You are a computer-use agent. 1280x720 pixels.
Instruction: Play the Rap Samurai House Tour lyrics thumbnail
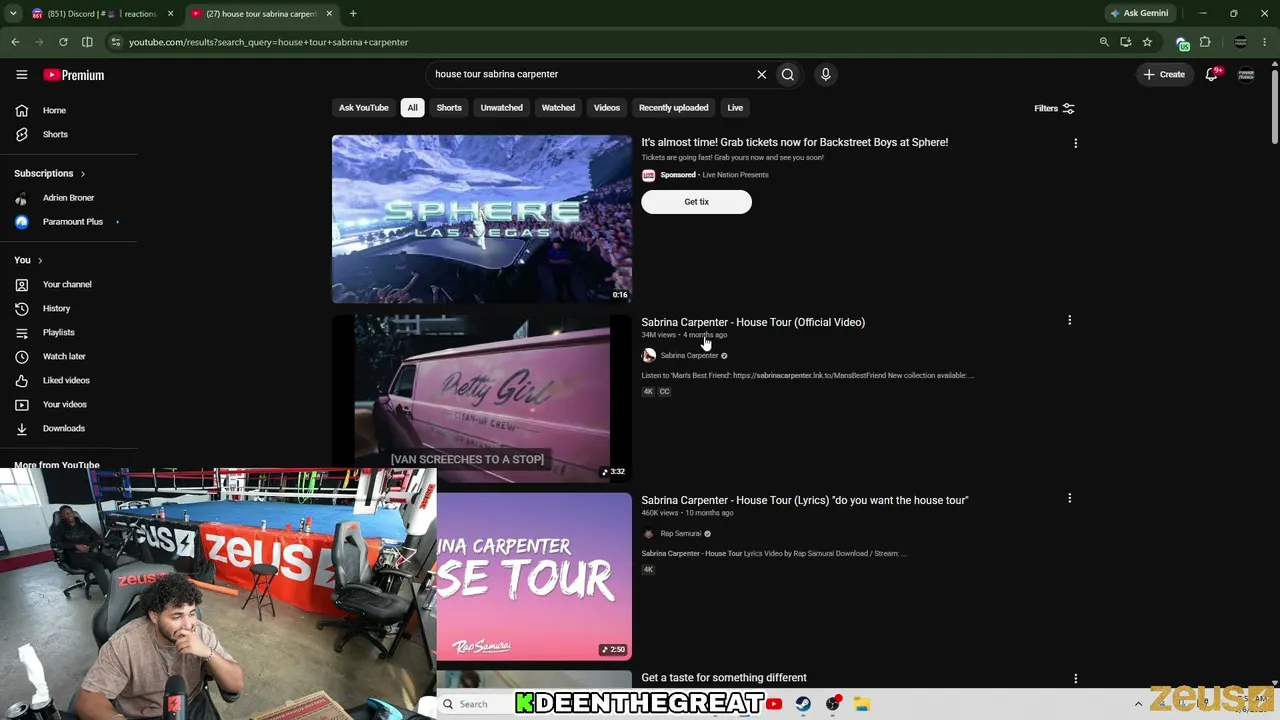click(534, 577)
